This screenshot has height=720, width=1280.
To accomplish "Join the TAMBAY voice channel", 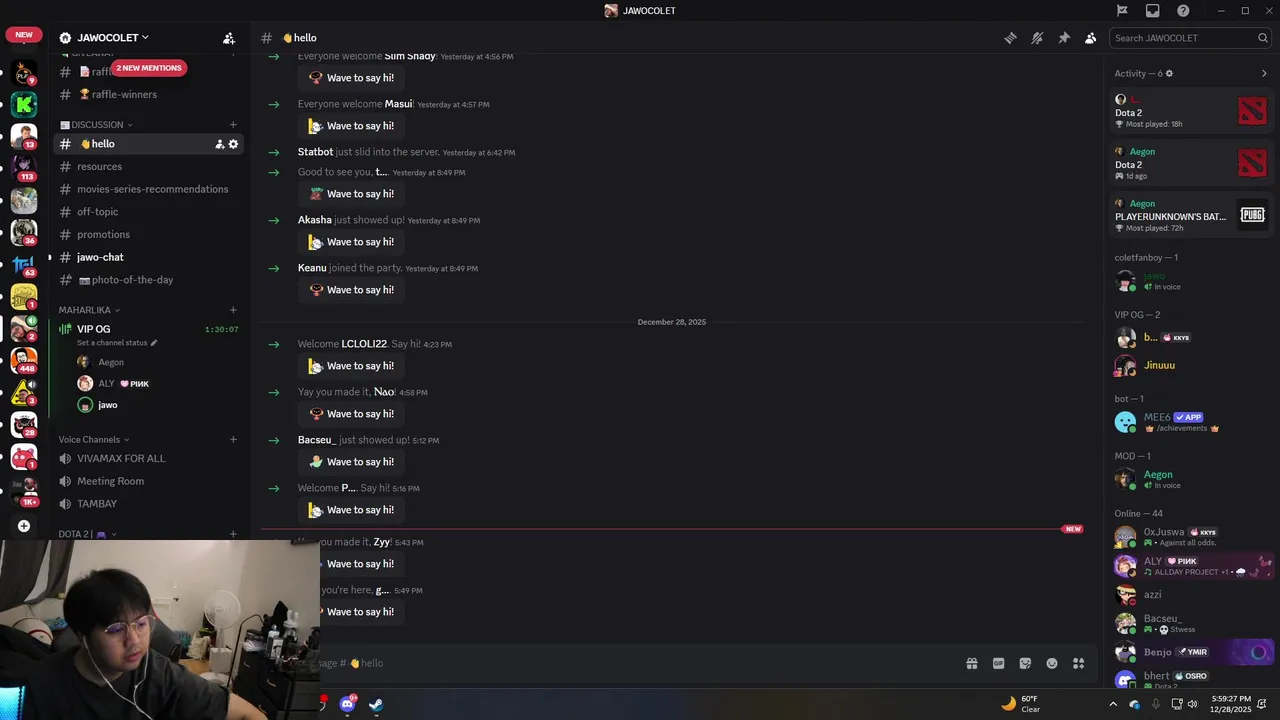I will (x=147, y=504).
